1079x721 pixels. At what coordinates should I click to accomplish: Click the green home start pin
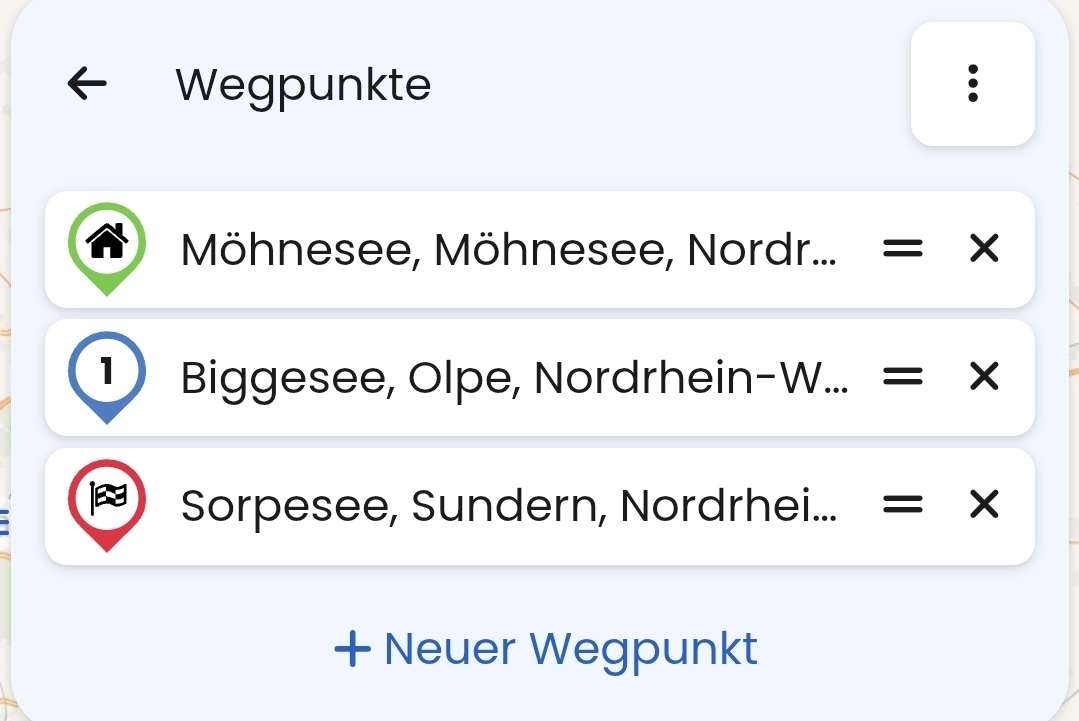[x=107, y=246]
